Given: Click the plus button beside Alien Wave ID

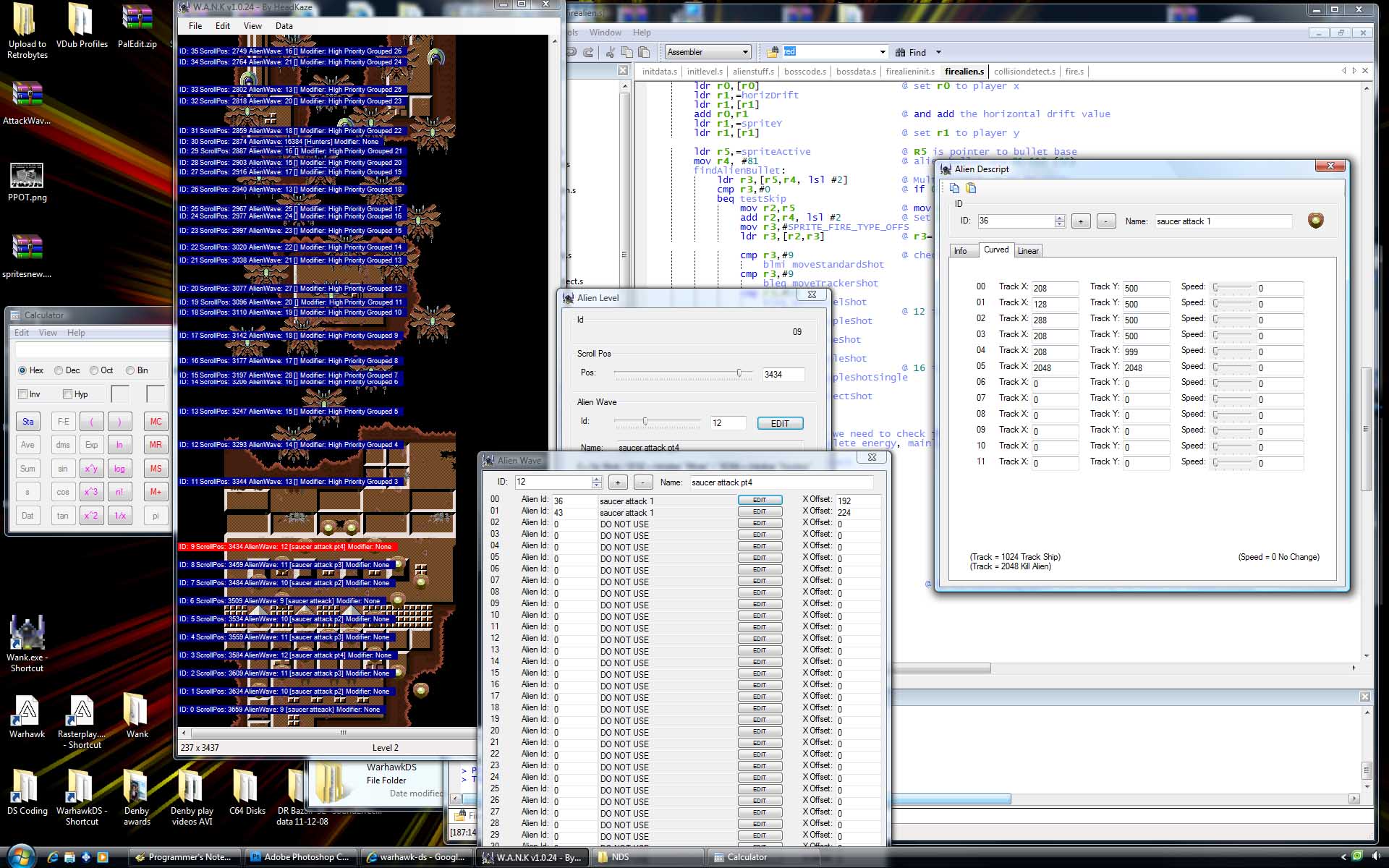Looking at the screenshot, I should [618, 482].
